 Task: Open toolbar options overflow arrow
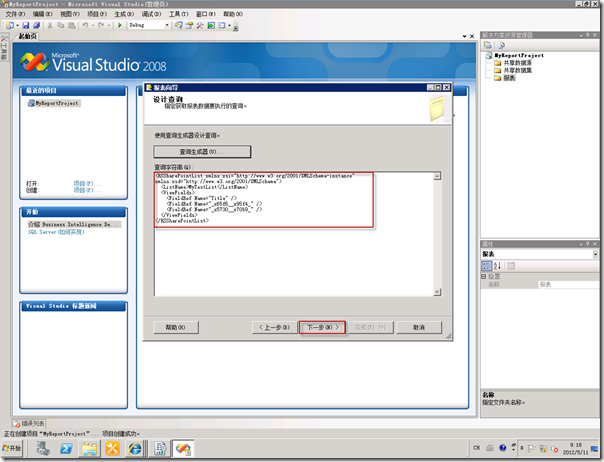[236, 27]
